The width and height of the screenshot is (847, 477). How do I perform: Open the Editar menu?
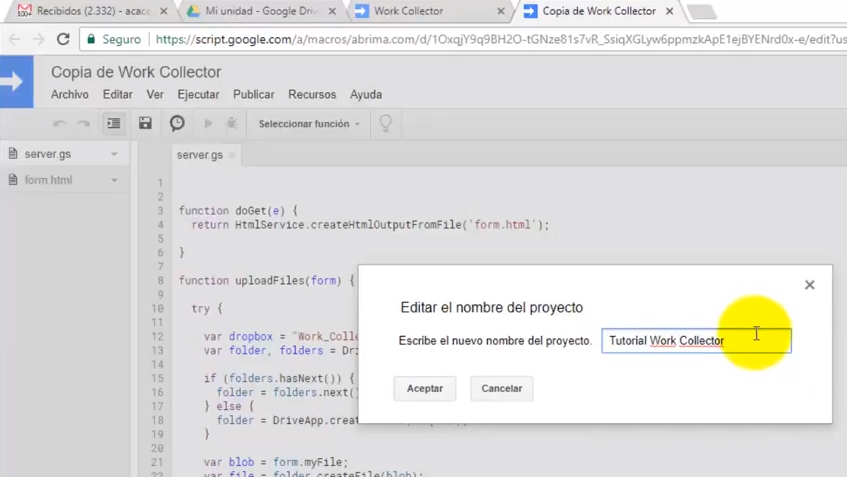[x=118, y=95]
